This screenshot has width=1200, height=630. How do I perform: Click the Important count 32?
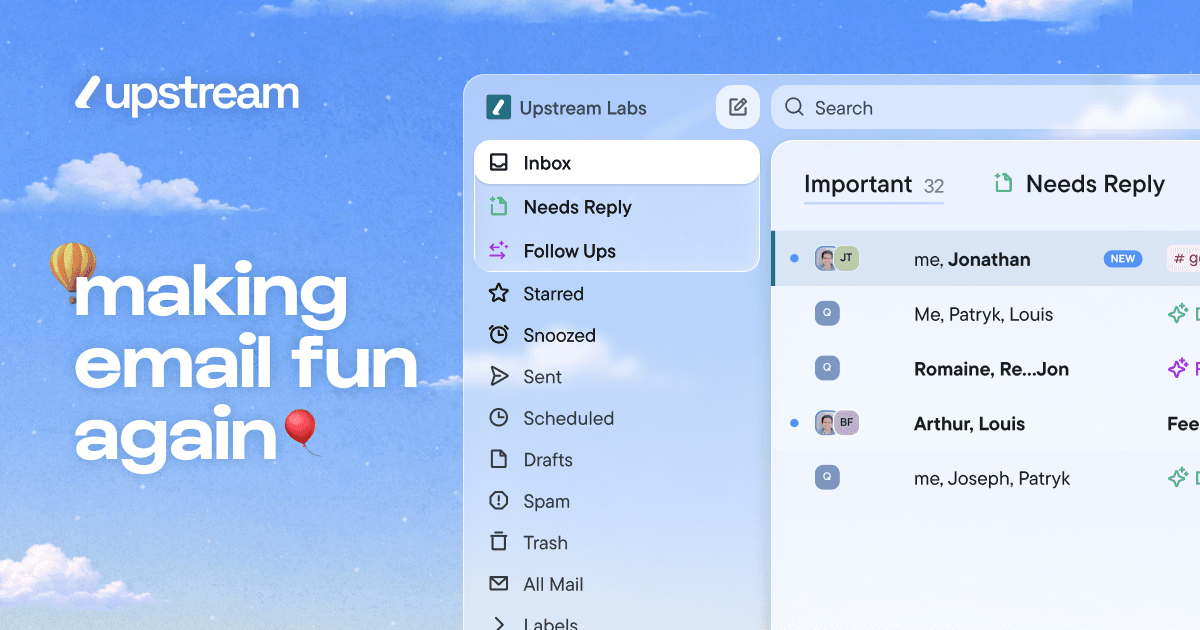click(934, 186)
